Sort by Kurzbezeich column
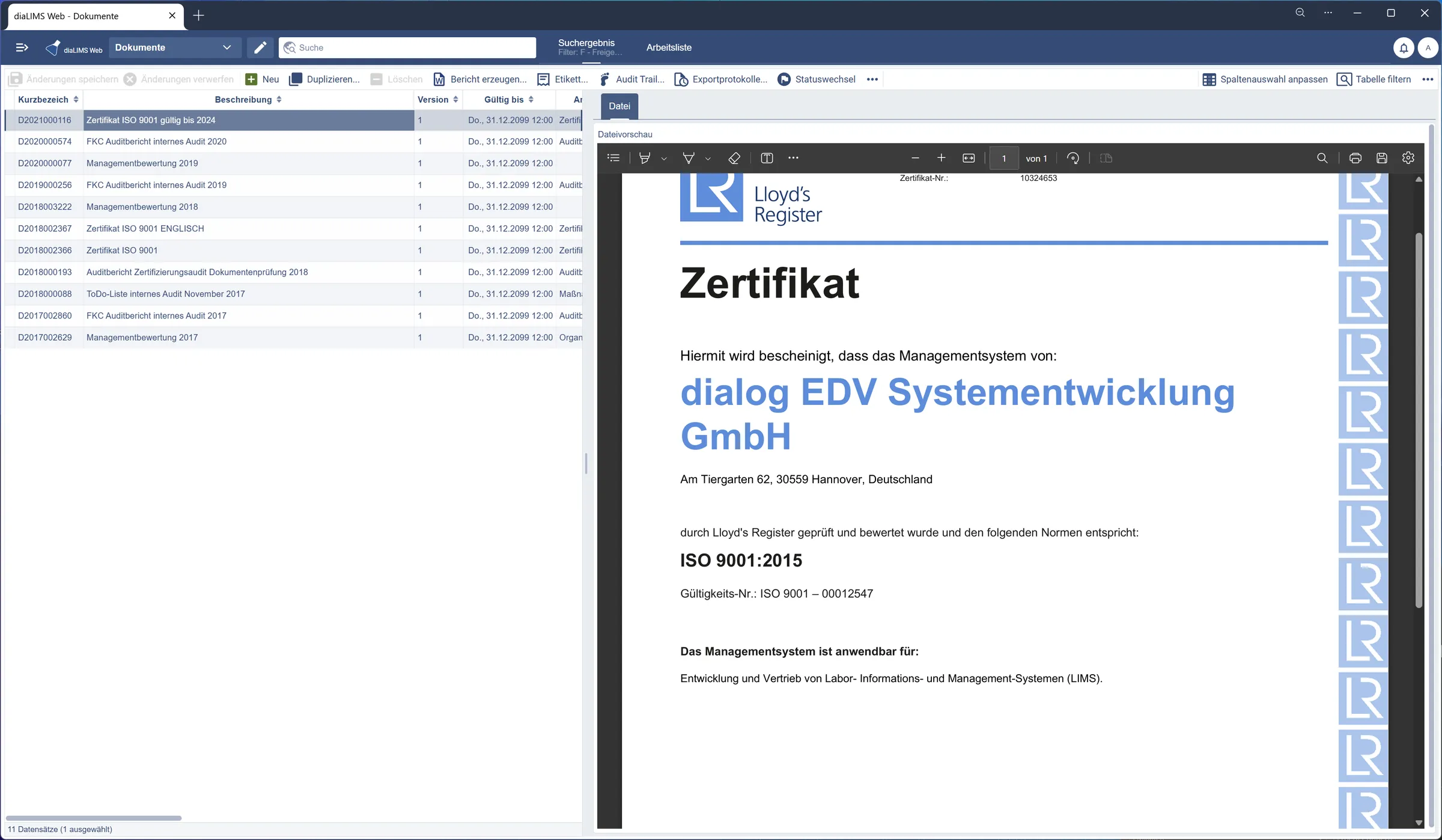Viewport: 1442px width, 840px height. 76,100
